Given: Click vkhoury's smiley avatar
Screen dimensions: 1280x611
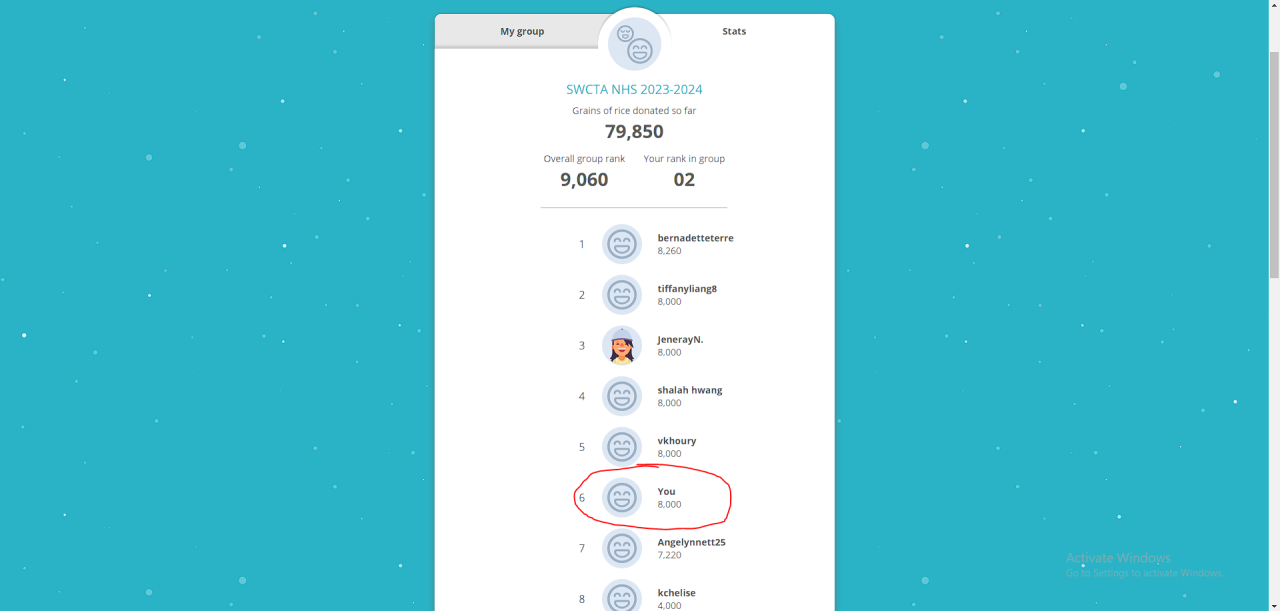Looking at the screenshot, I should [622, 447].
